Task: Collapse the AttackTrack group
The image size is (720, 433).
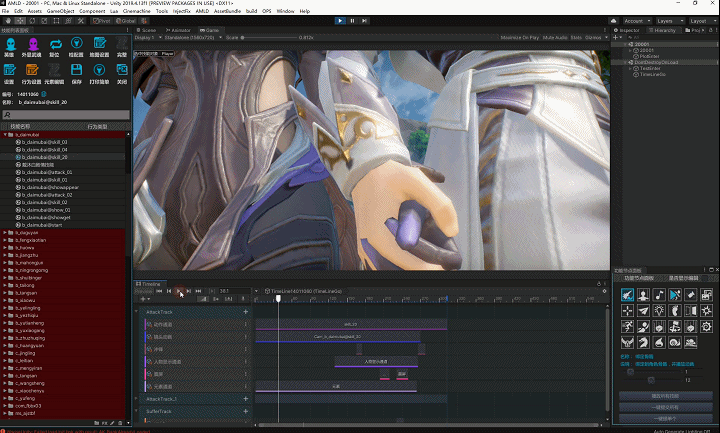Action: coord(136,312)
